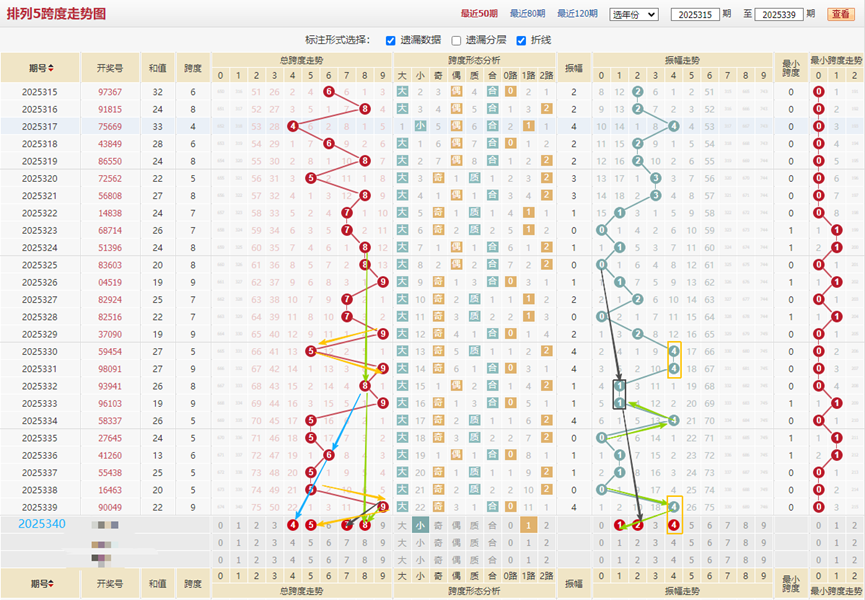The width and height of the screenshot is (865, 600).
Task: Toggle red 4 in 2025340 振幅走势 row
Action: pos(673,525)
